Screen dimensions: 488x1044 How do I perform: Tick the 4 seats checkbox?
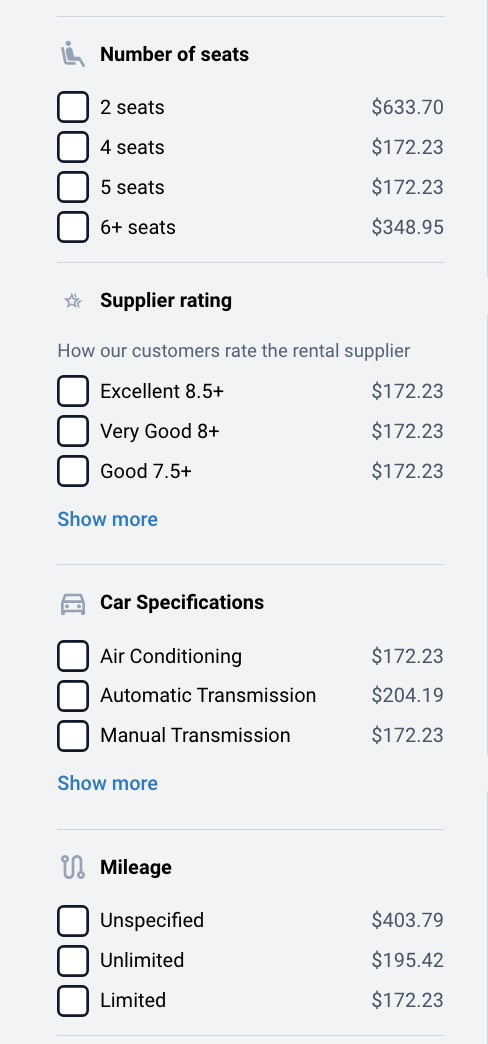coord(73,147)
